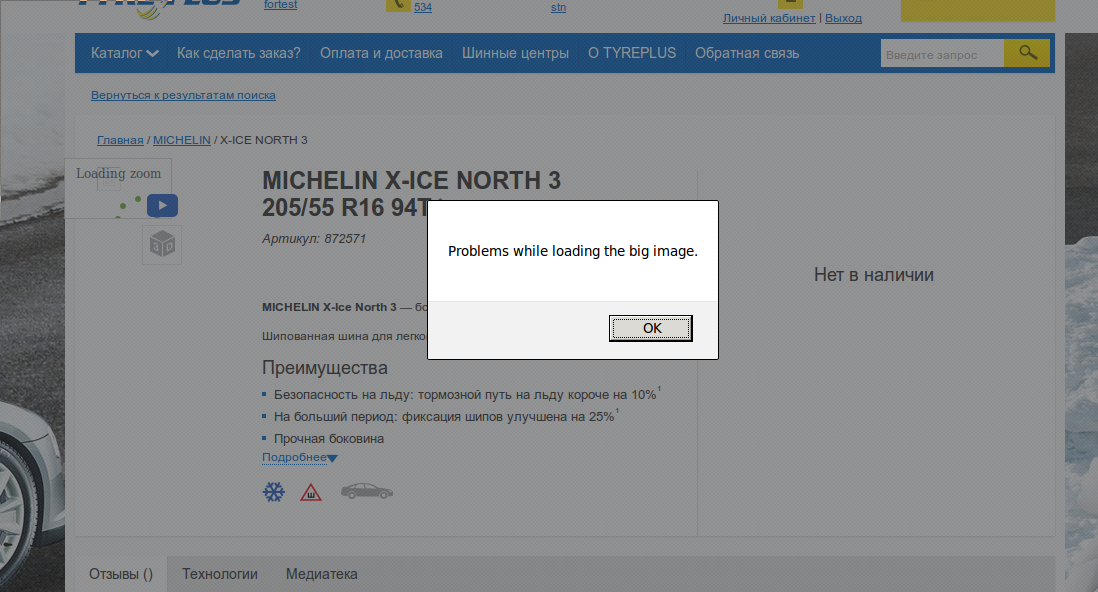
Task: Click the Преимущества heading
Action: pos(324,368)
